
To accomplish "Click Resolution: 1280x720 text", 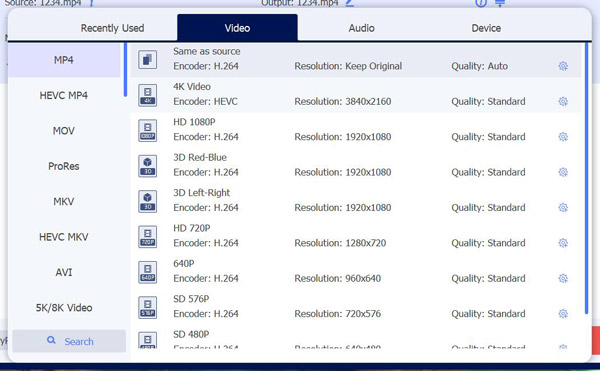I will pyautogui.click(x=340, y=243).
